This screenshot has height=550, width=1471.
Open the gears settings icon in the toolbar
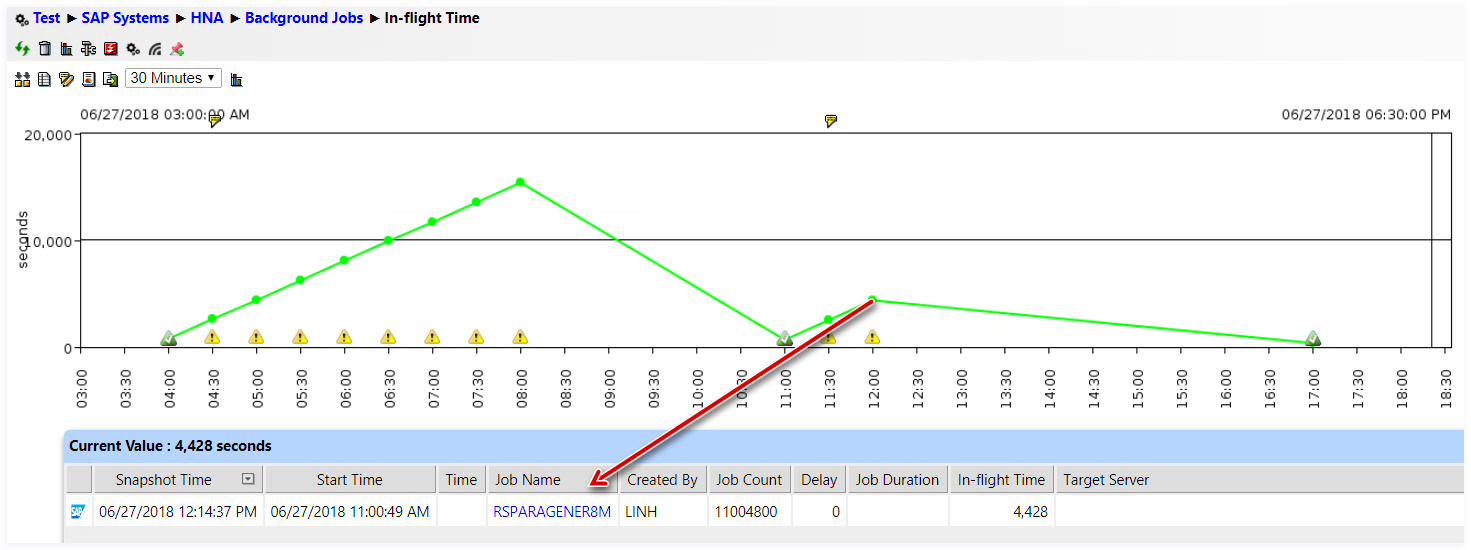pyautogui.click(x=133, y=48)
